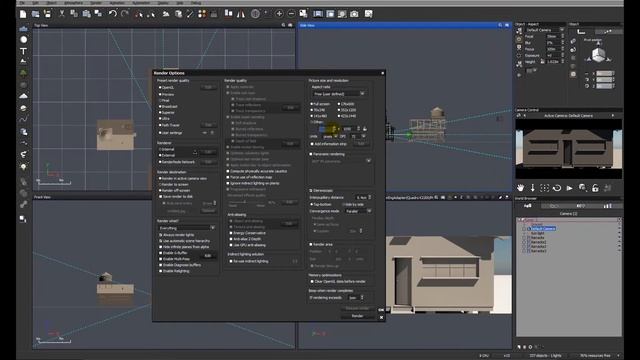
Task: Cut the selection with the scissors icon
Action: click(x=62, y=14)
